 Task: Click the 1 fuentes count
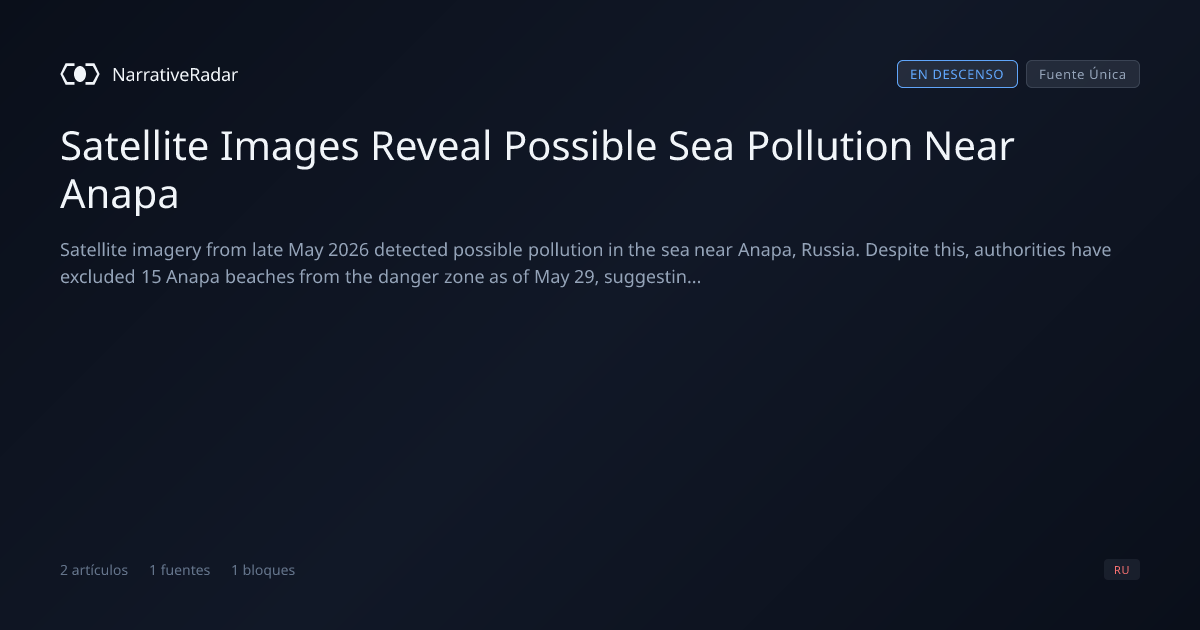180,570
